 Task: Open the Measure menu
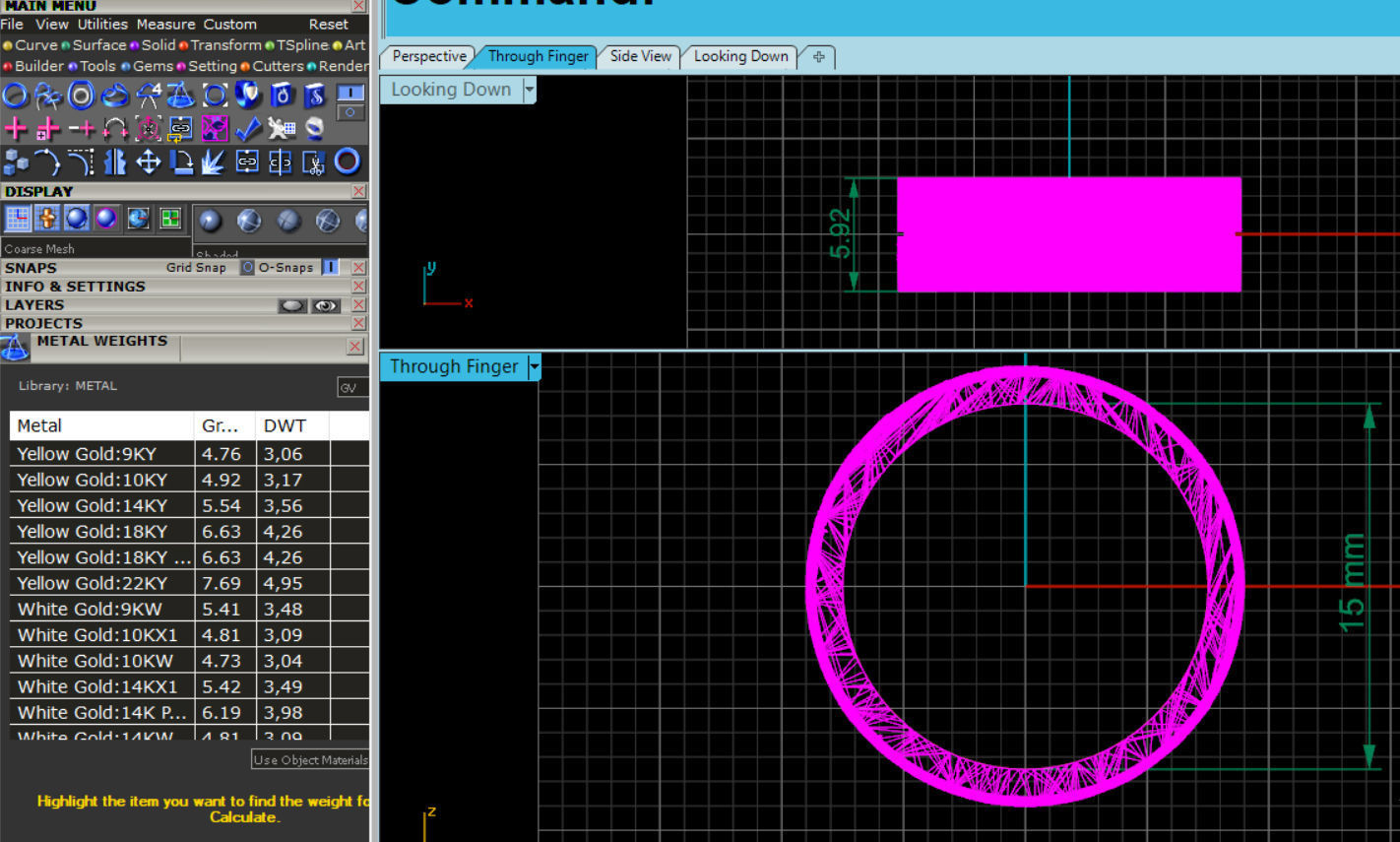click(165, 24)
